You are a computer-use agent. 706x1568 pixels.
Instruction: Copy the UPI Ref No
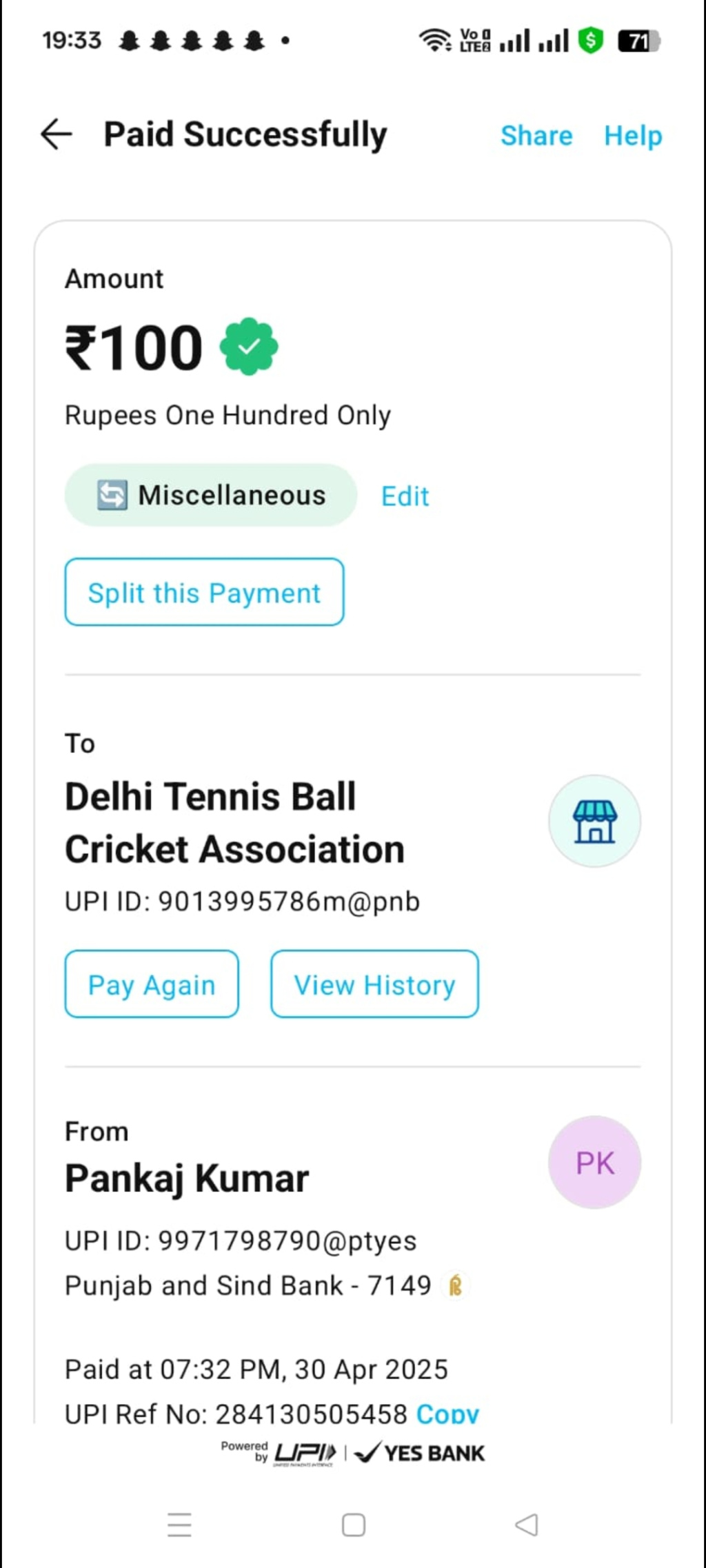click(x=447, y=1413)
